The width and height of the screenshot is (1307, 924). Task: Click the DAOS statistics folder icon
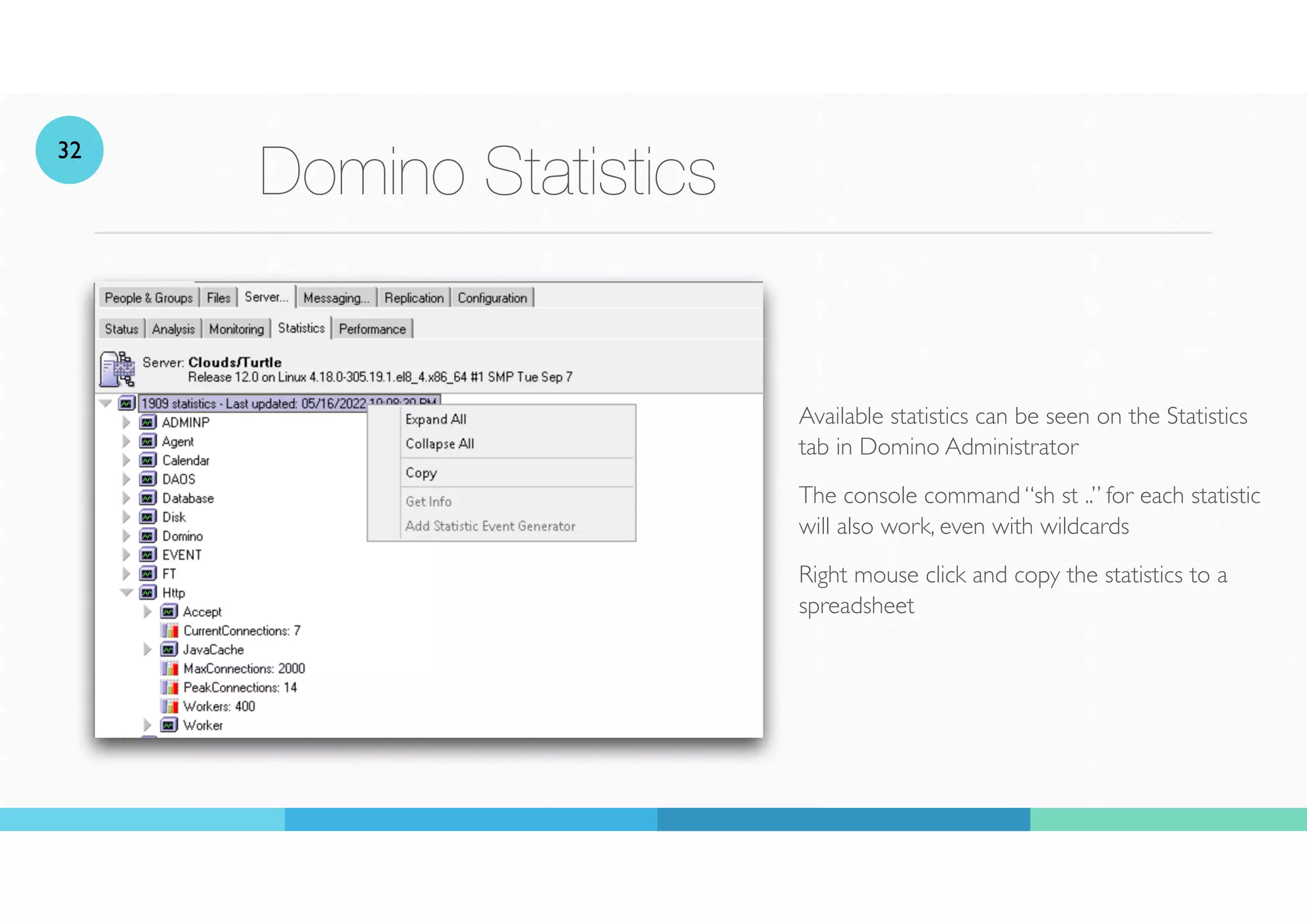coord(148,479)
